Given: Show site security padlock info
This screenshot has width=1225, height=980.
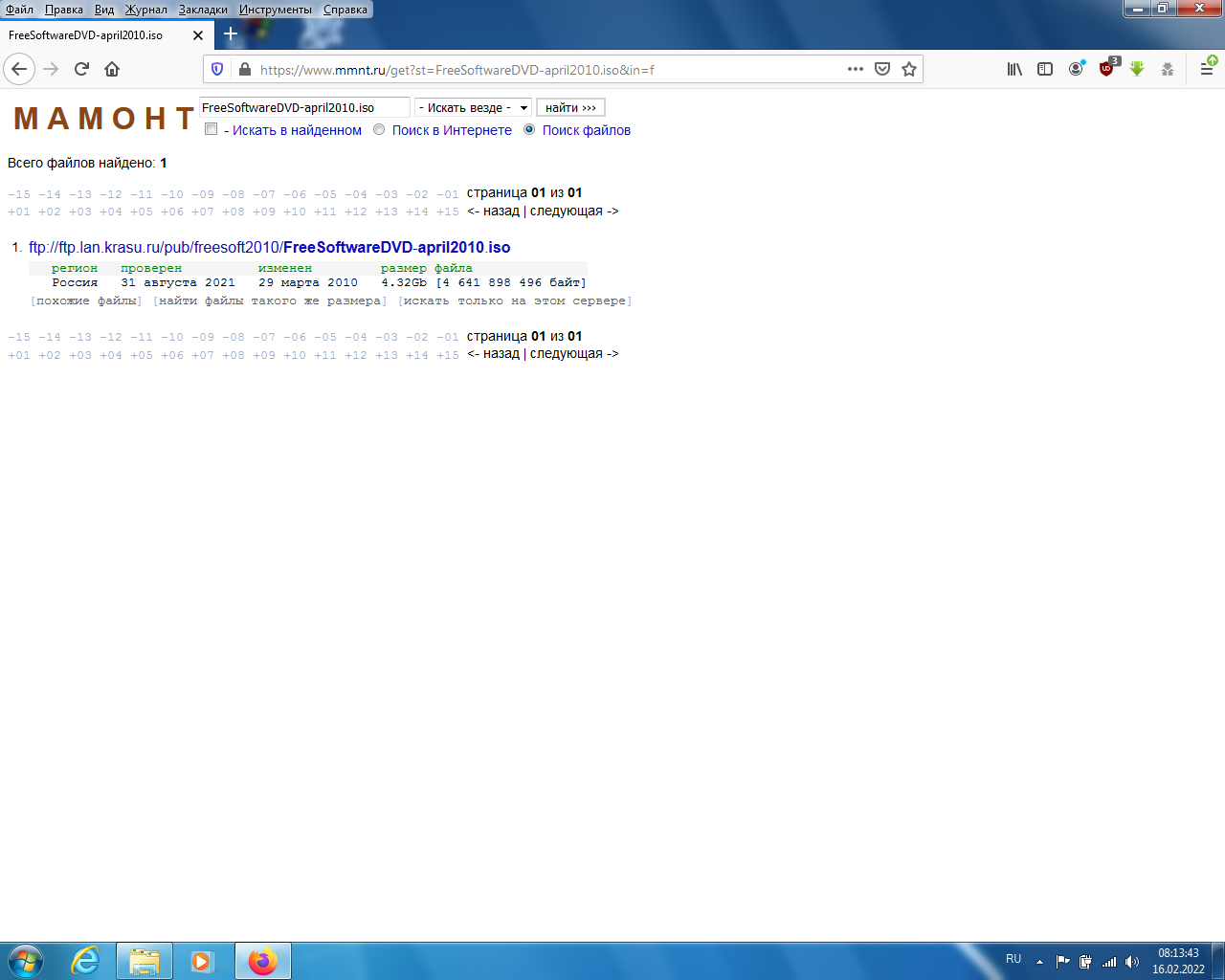Looking at the screenshot, I should coord(244,69).
